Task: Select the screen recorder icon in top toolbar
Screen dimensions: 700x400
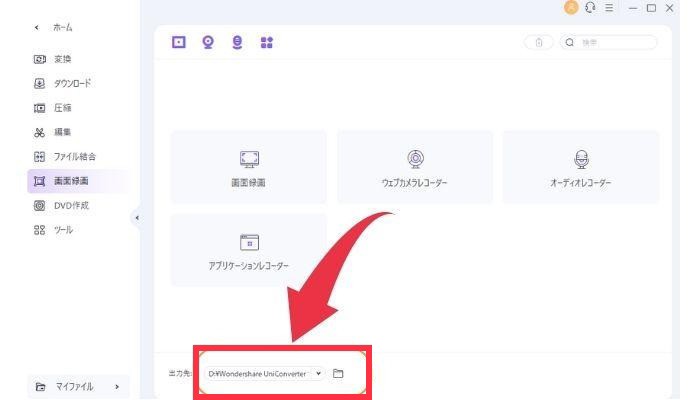Action: [x=179, y=42]
